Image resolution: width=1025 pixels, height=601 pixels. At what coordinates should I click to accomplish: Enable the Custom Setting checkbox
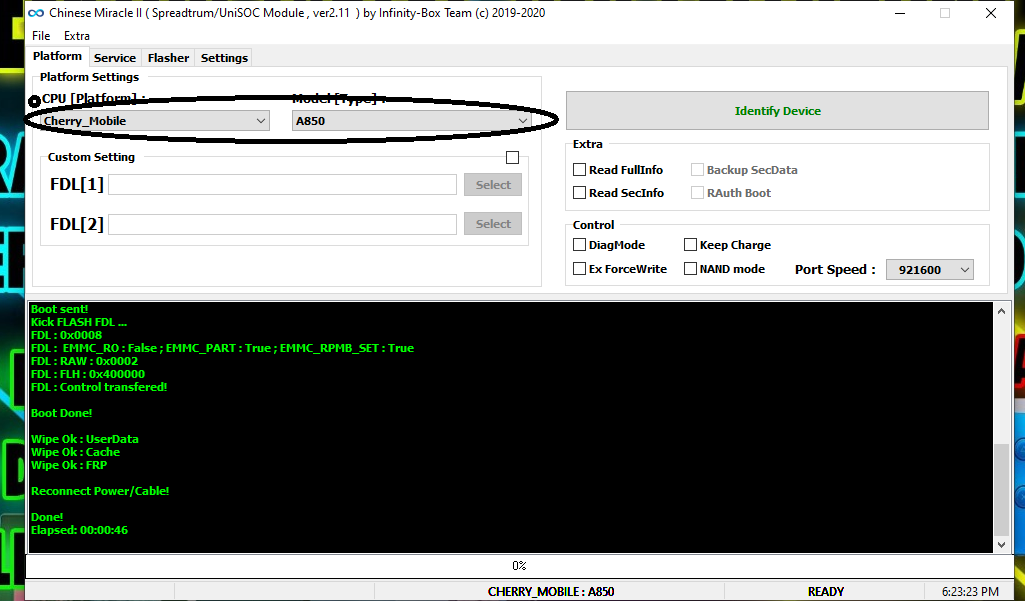512,158
